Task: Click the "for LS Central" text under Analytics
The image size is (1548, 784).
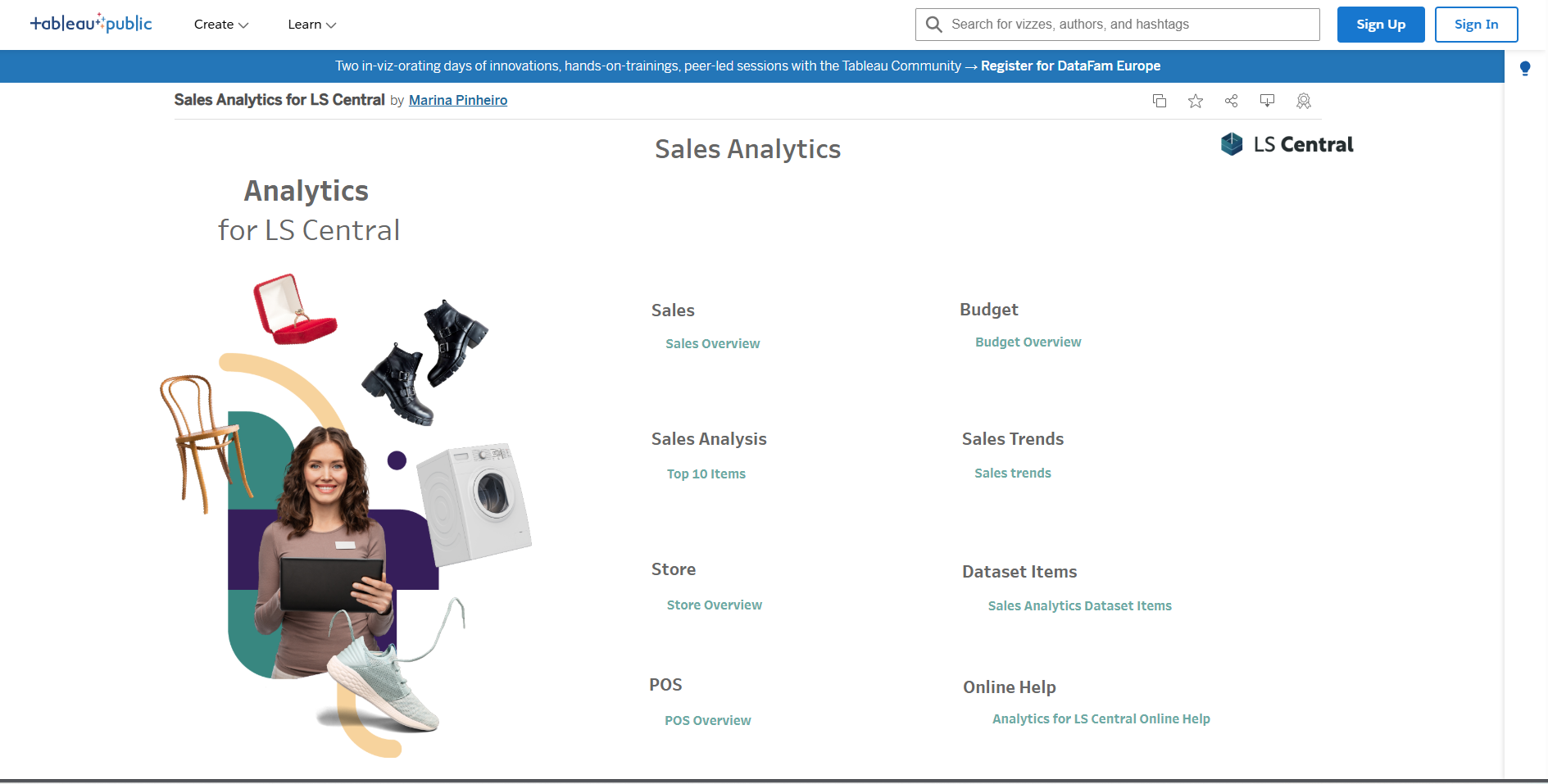Action: 309,230
